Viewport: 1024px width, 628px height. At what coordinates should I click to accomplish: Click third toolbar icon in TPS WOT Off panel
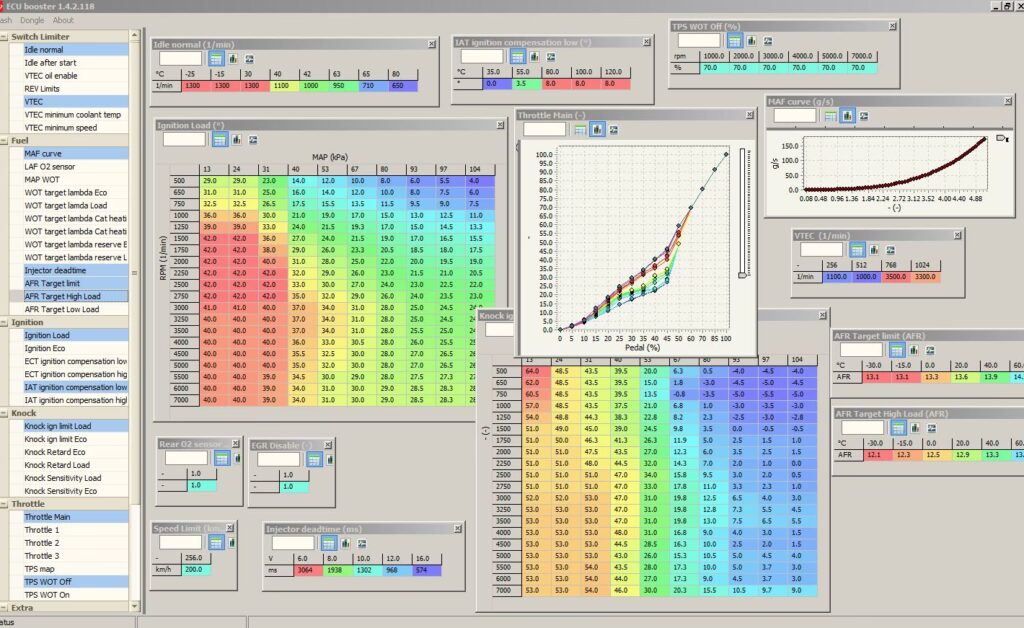click(x=767, y=41)
